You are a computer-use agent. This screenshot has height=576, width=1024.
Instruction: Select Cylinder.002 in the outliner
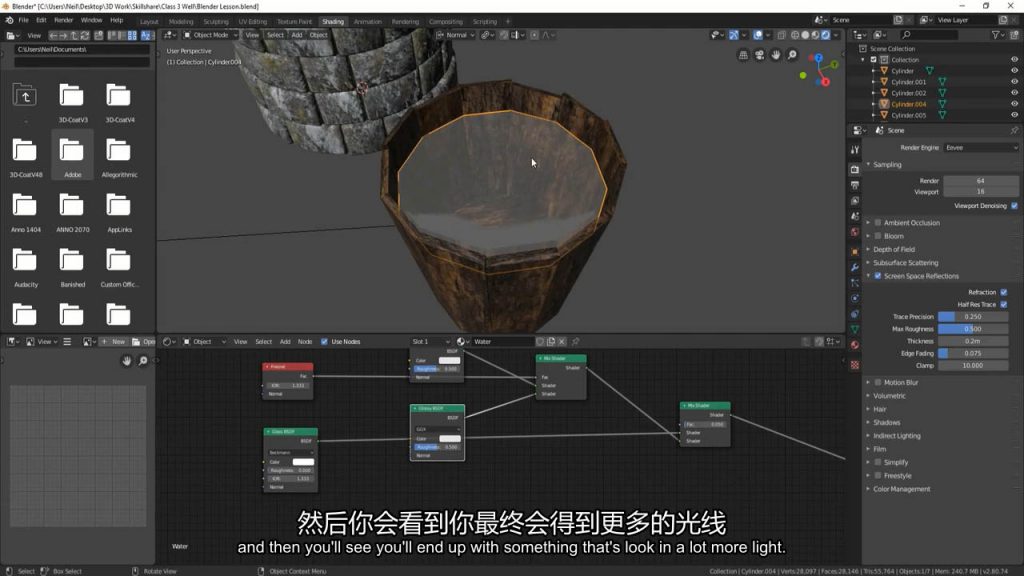point(908,93)
